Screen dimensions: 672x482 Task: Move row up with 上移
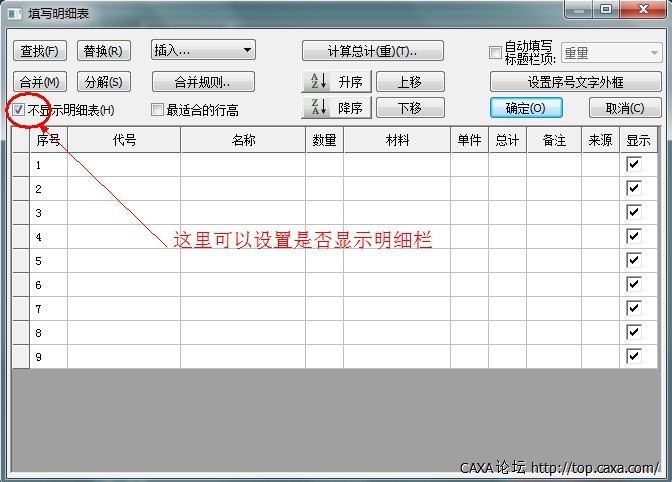coord(410,81)
